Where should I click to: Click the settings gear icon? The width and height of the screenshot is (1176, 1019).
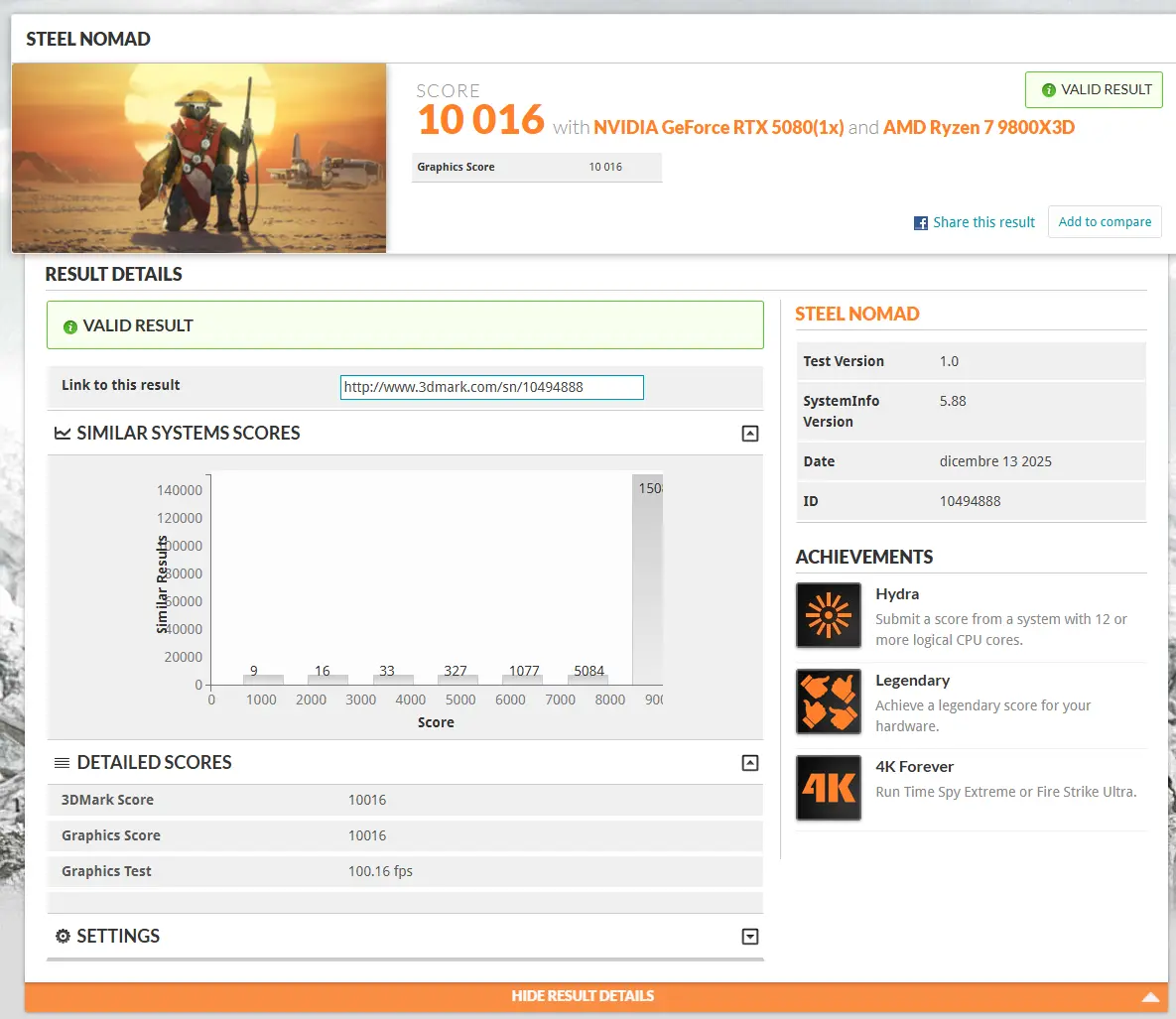[63, 937]
